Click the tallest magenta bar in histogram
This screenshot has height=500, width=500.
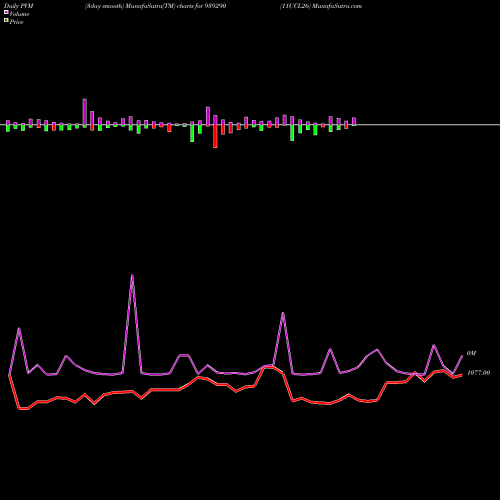(x=85, y=113)
